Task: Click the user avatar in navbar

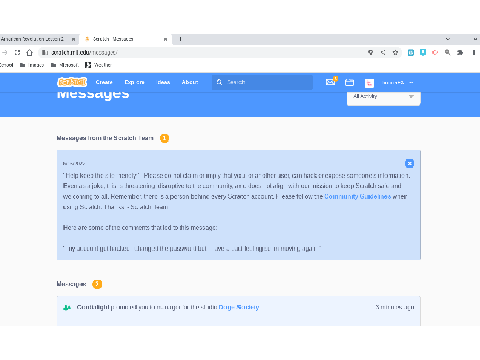Action: click(369, 83)
